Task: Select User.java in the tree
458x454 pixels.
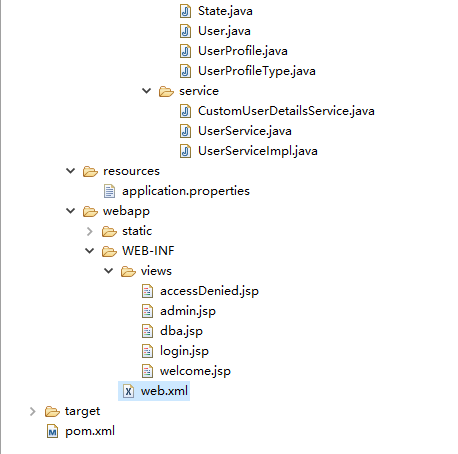Action: (224, 31)
